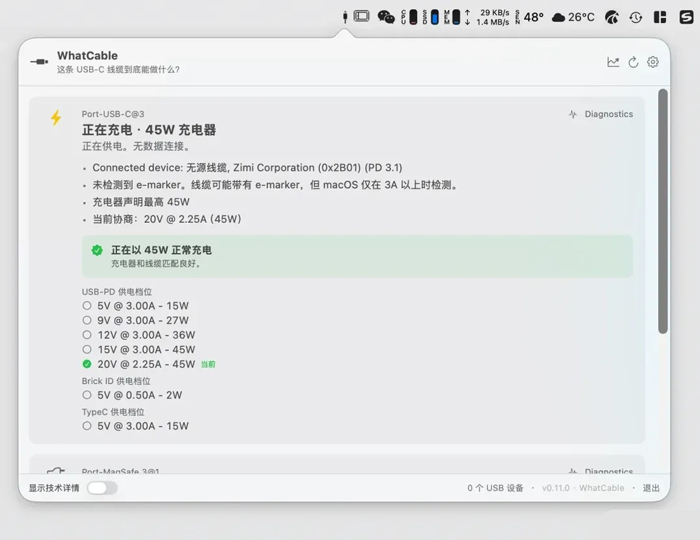Screen dimensions: 700x540
Task: Click the CPU usage meter in menu bar
Action: click(409, 17)
